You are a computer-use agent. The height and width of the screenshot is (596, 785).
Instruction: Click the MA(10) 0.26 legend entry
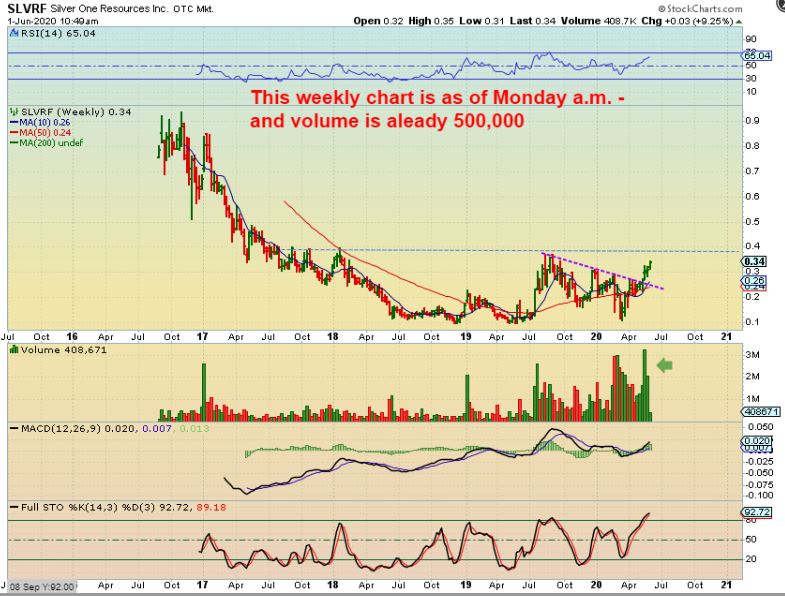40,122
